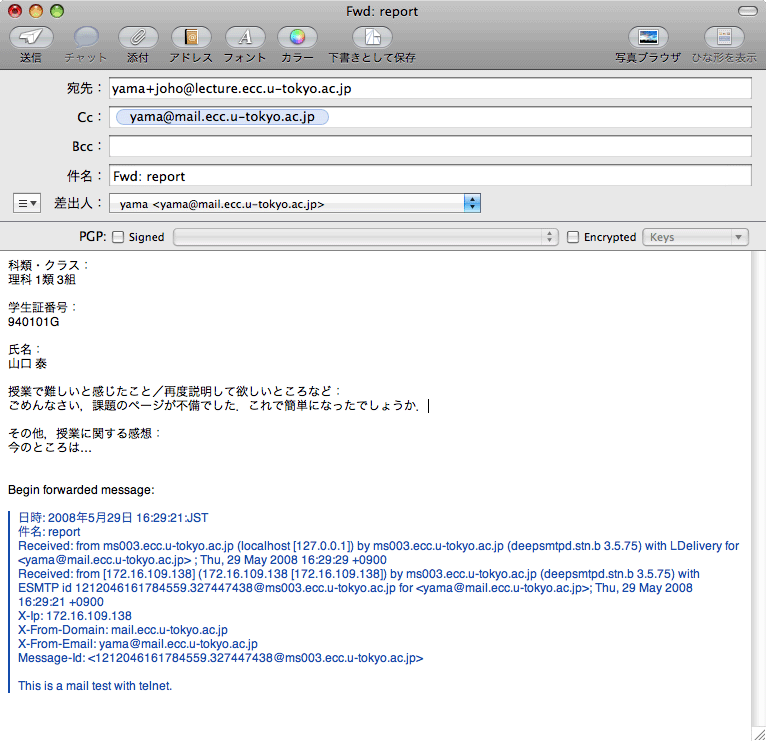Enable the PGP Signed checkbox
This screenshot has width=766, height=741.
[118, 238]
